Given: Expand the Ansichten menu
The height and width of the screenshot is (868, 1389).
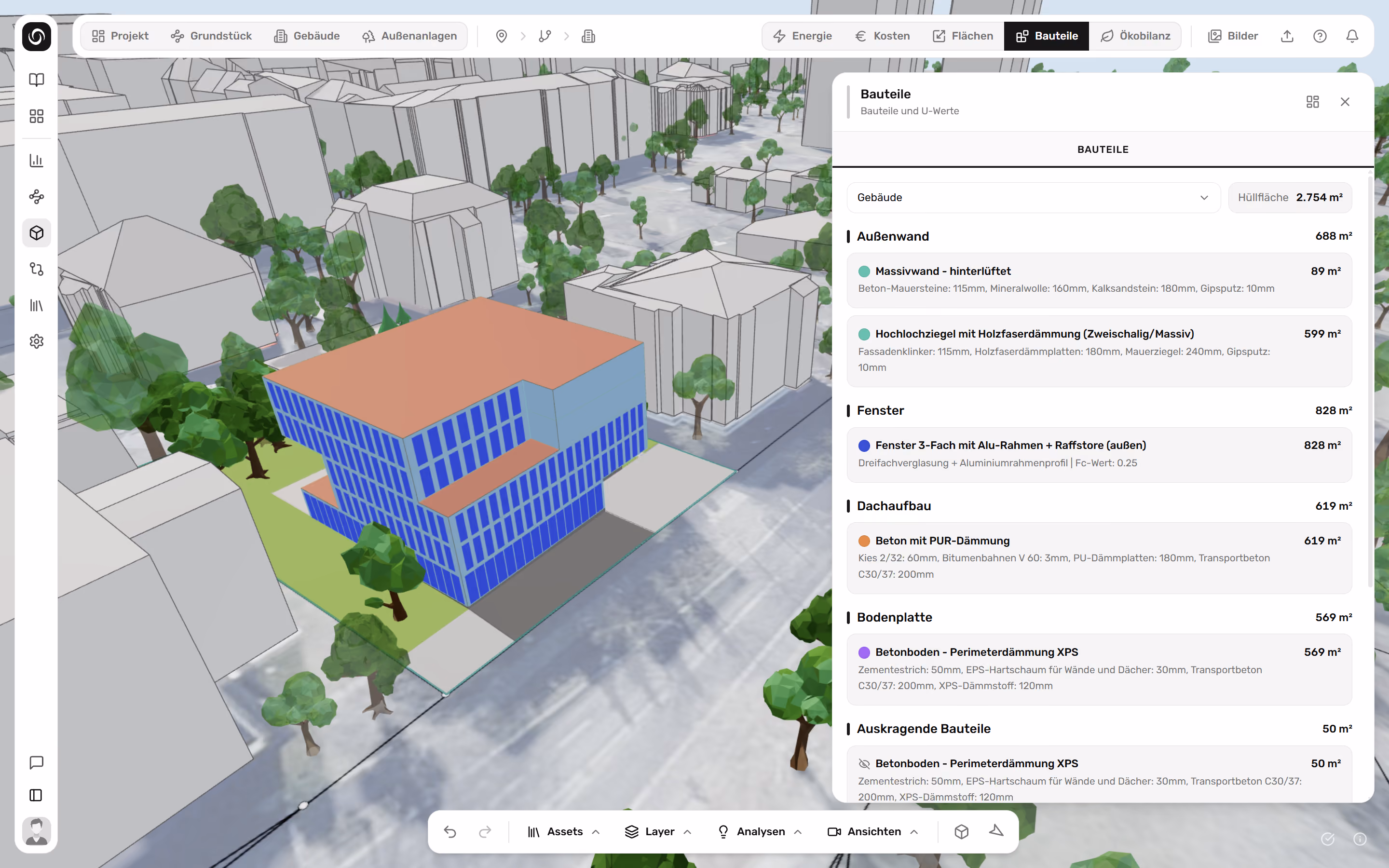Looking at the screenshot, I should 873,831.
